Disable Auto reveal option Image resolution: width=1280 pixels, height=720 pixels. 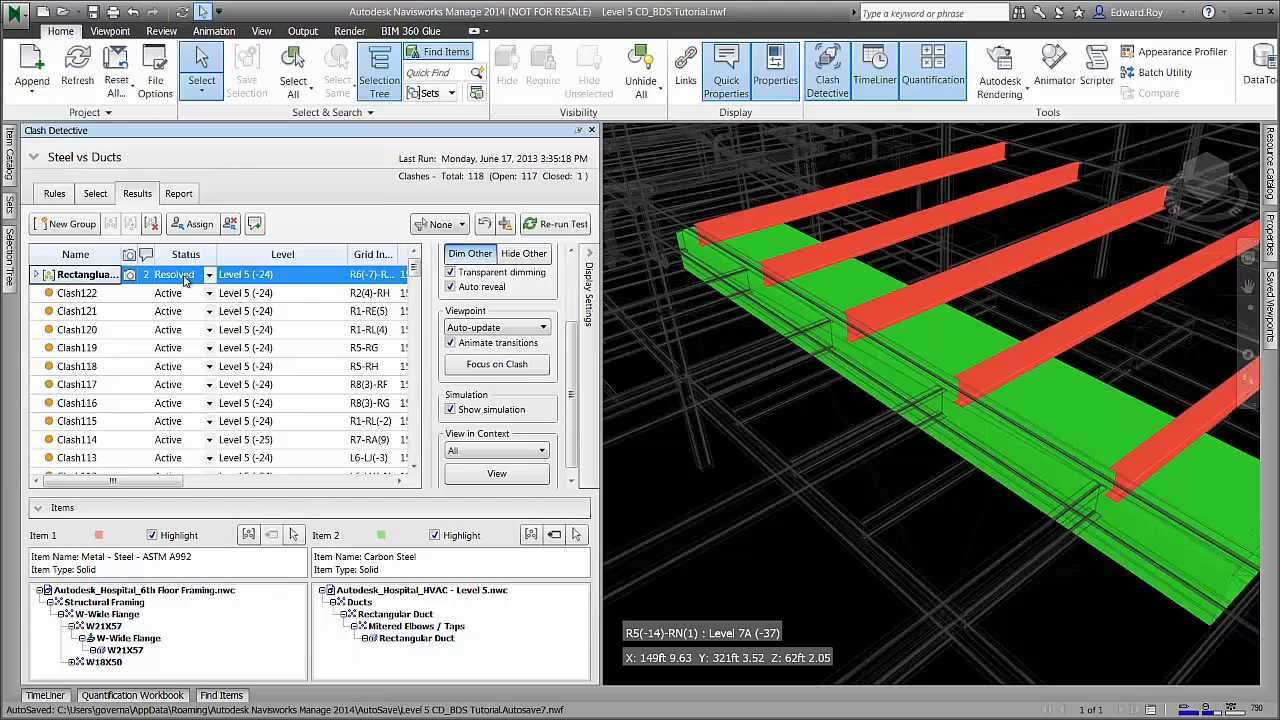[x=450, y=287]
